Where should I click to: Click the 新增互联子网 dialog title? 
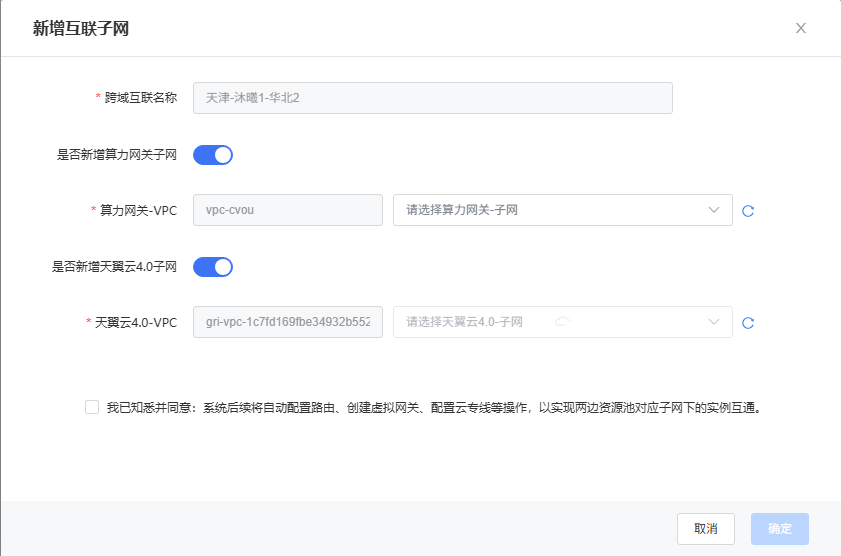click(x=81, y=29)
